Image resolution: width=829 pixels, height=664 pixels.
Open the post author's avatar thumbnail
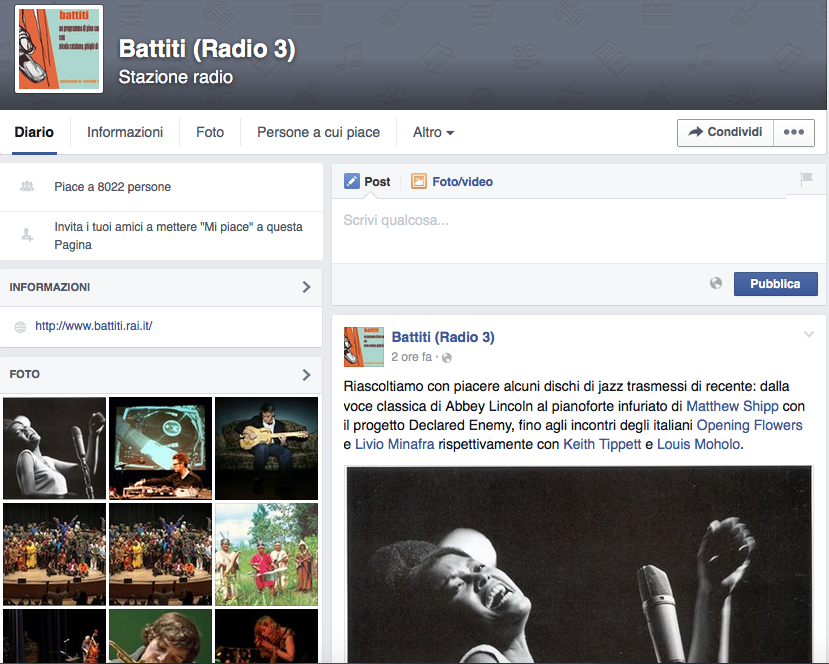(x=364, y=347)
